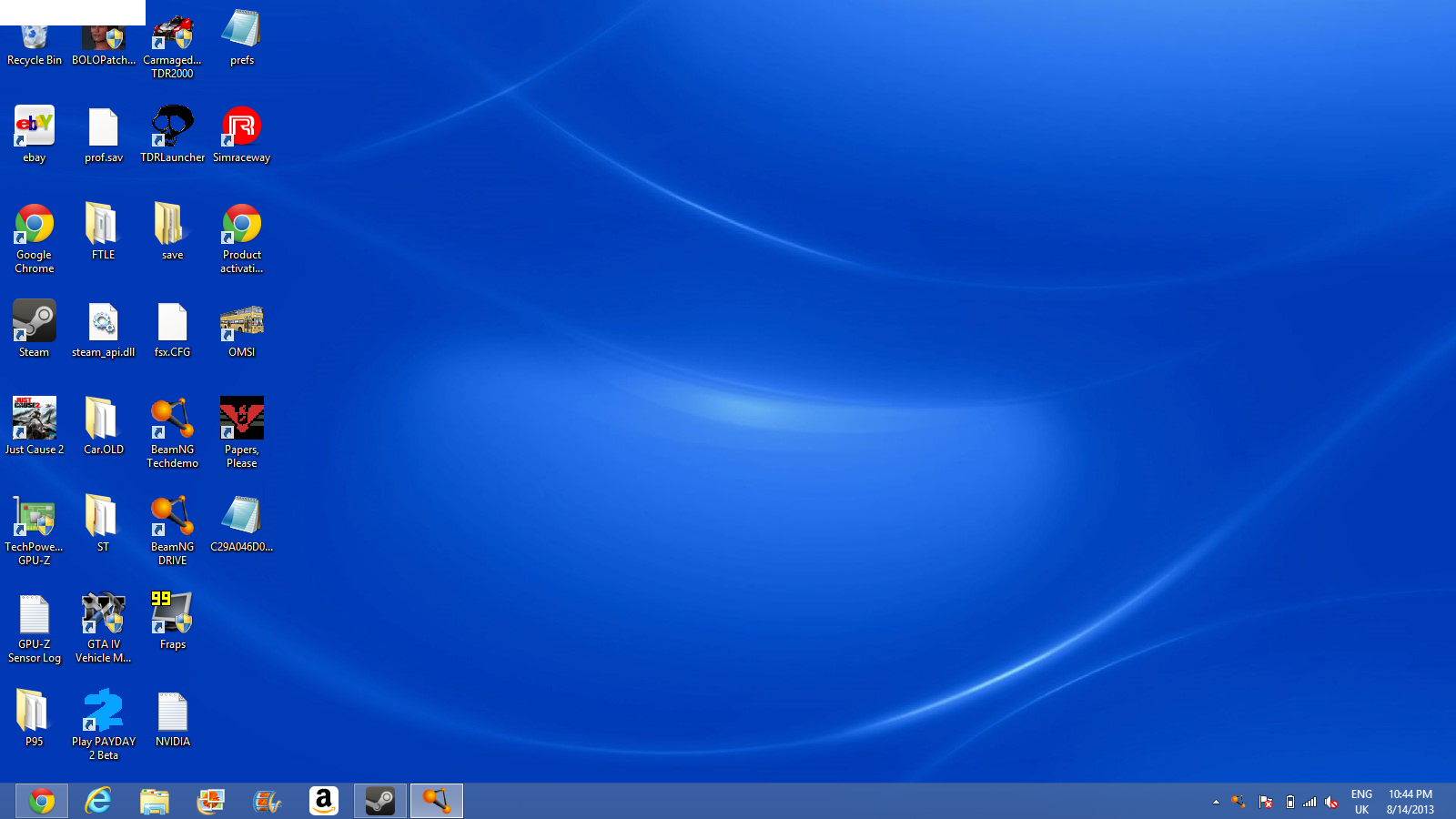This screenshot has width=1456, height=819.
Task: Open Action Center flag in tray
Action: pos(1266,802)
